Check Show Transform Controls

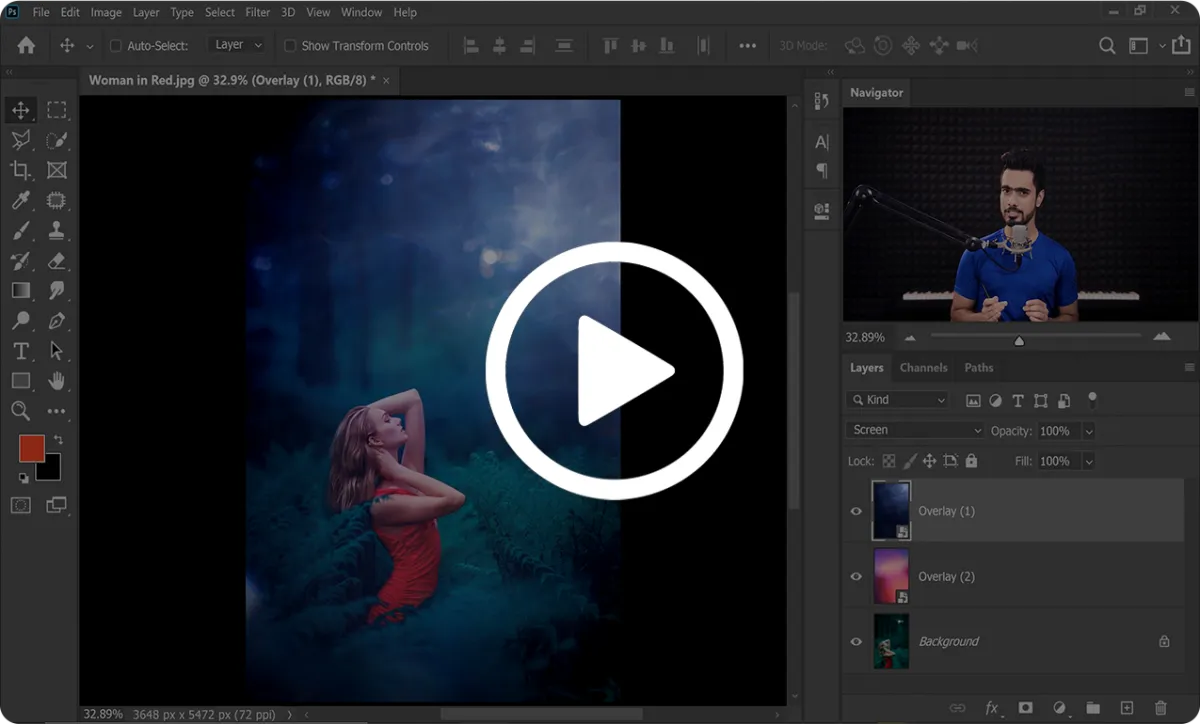pos(290,46)
